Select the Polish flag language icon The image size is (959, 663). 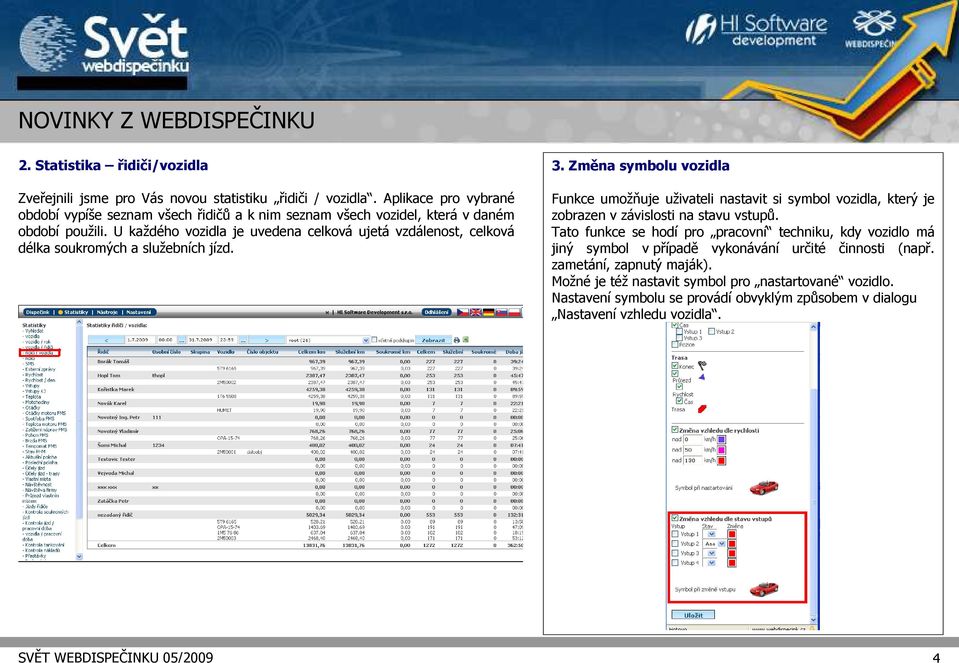(x=514, y=312)
